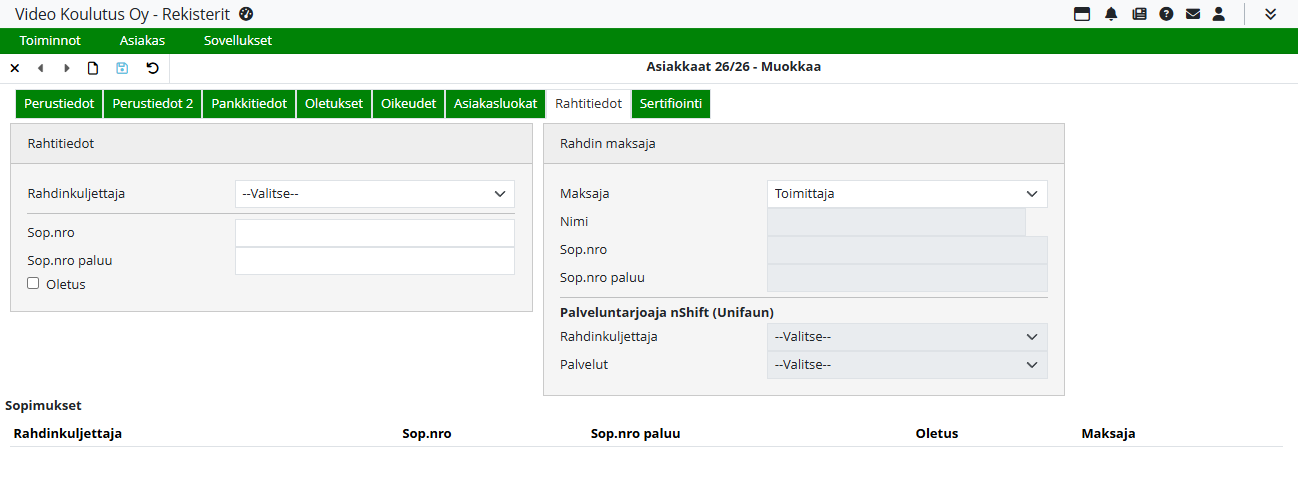Click the new document icon in toolbar
The height and width of the screenshot is (490, 1298).
point(93,68)
